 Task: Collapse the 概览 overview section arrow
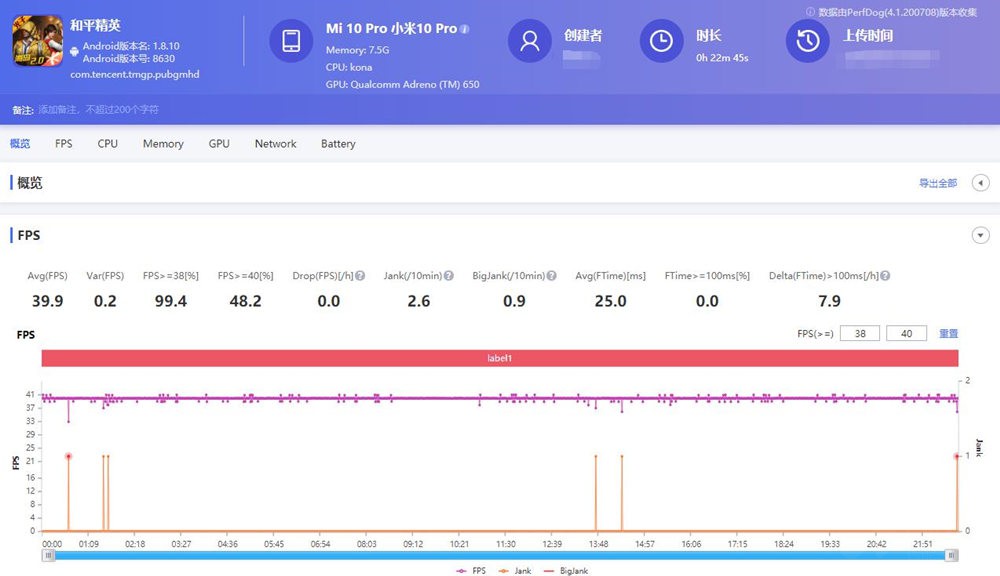(980, 183)
